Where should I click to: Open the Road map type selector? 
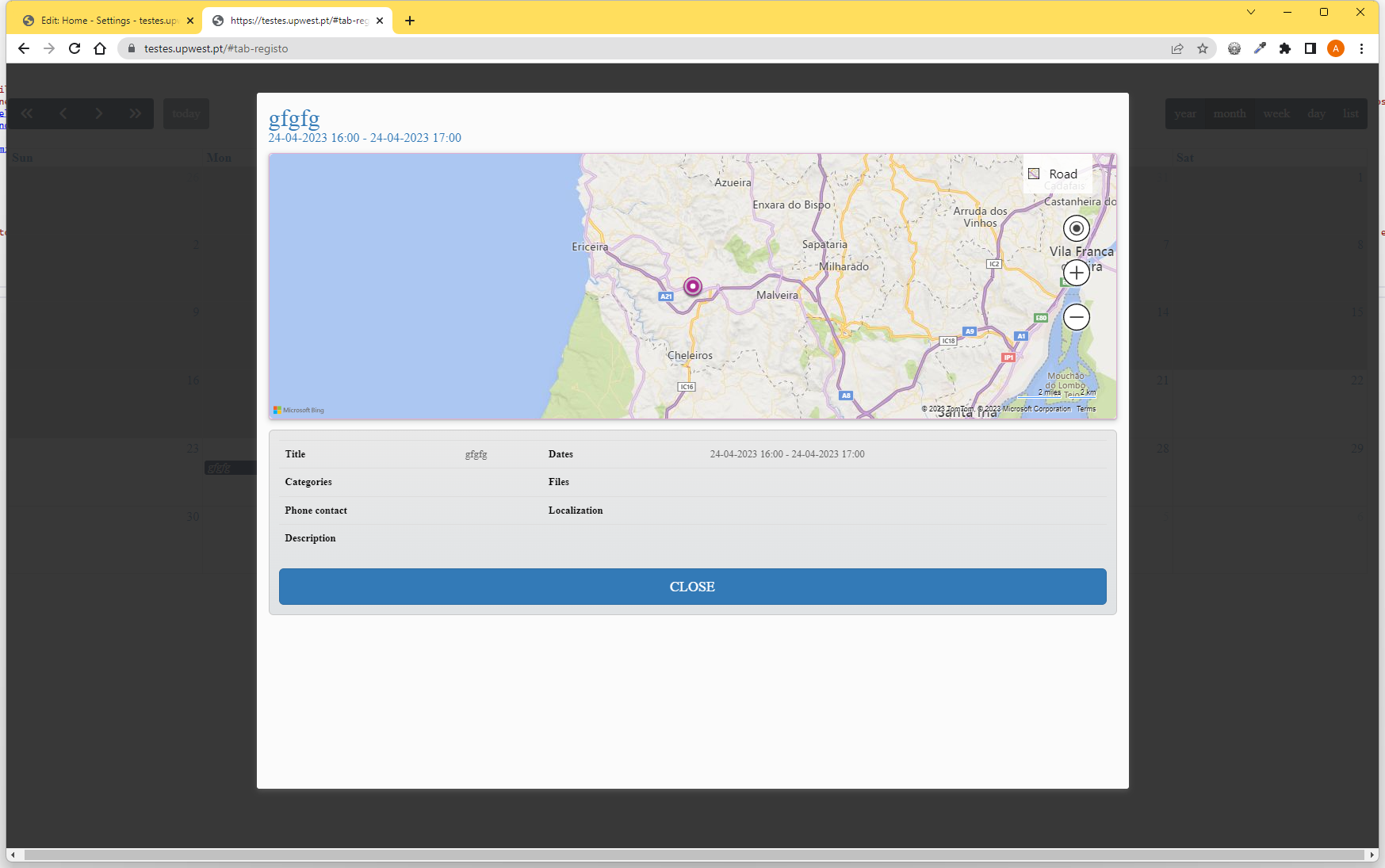[x=1057, y=174]
